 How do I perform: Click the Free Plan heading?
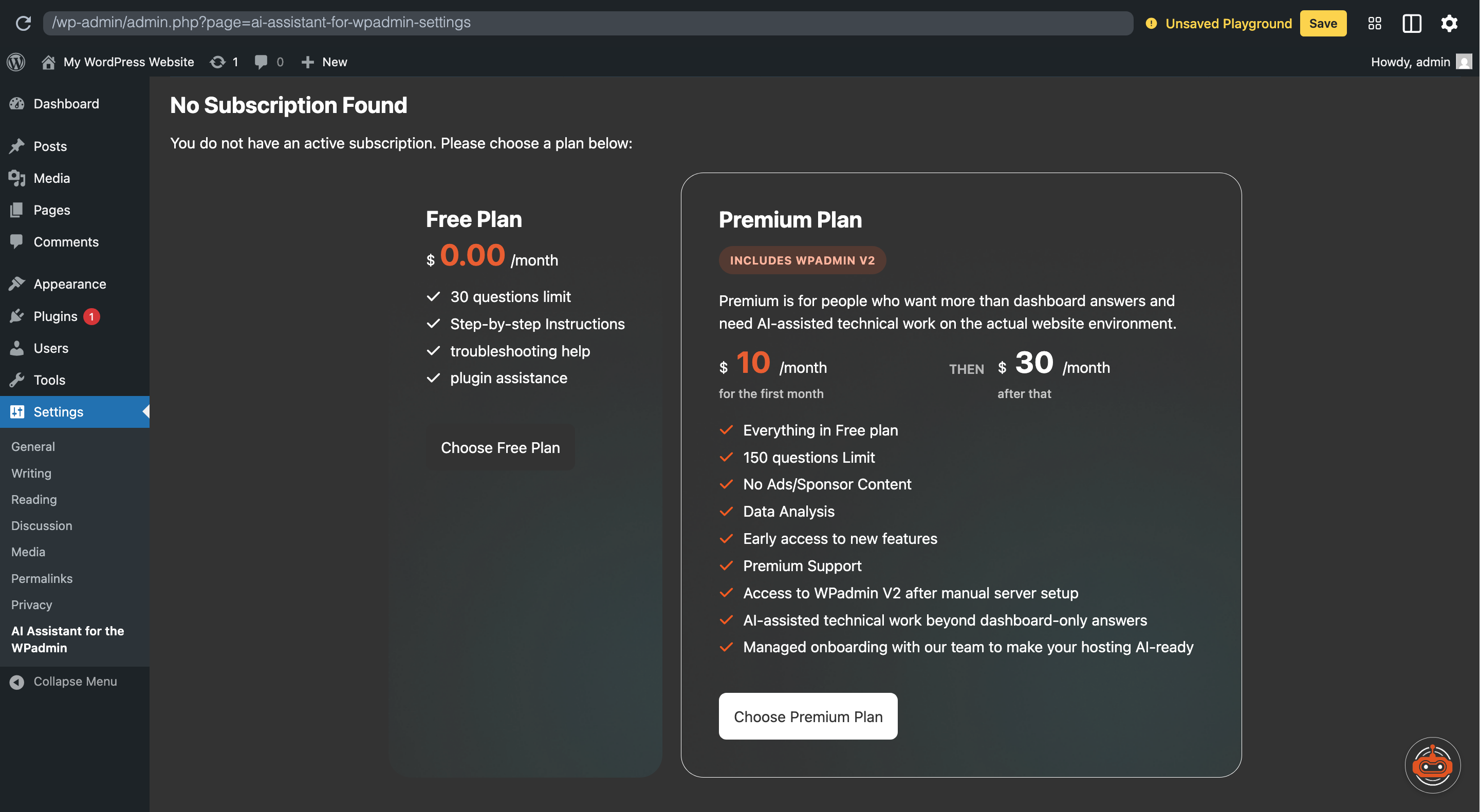474,219
